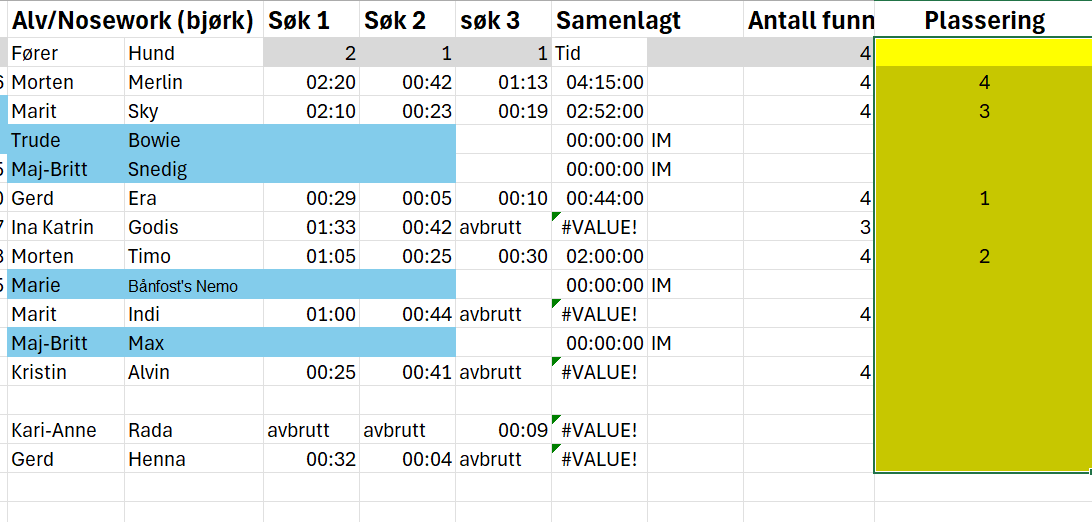
Task: Select the Alv/Nosework (bjørk) title cell
Action: (135, 21)
